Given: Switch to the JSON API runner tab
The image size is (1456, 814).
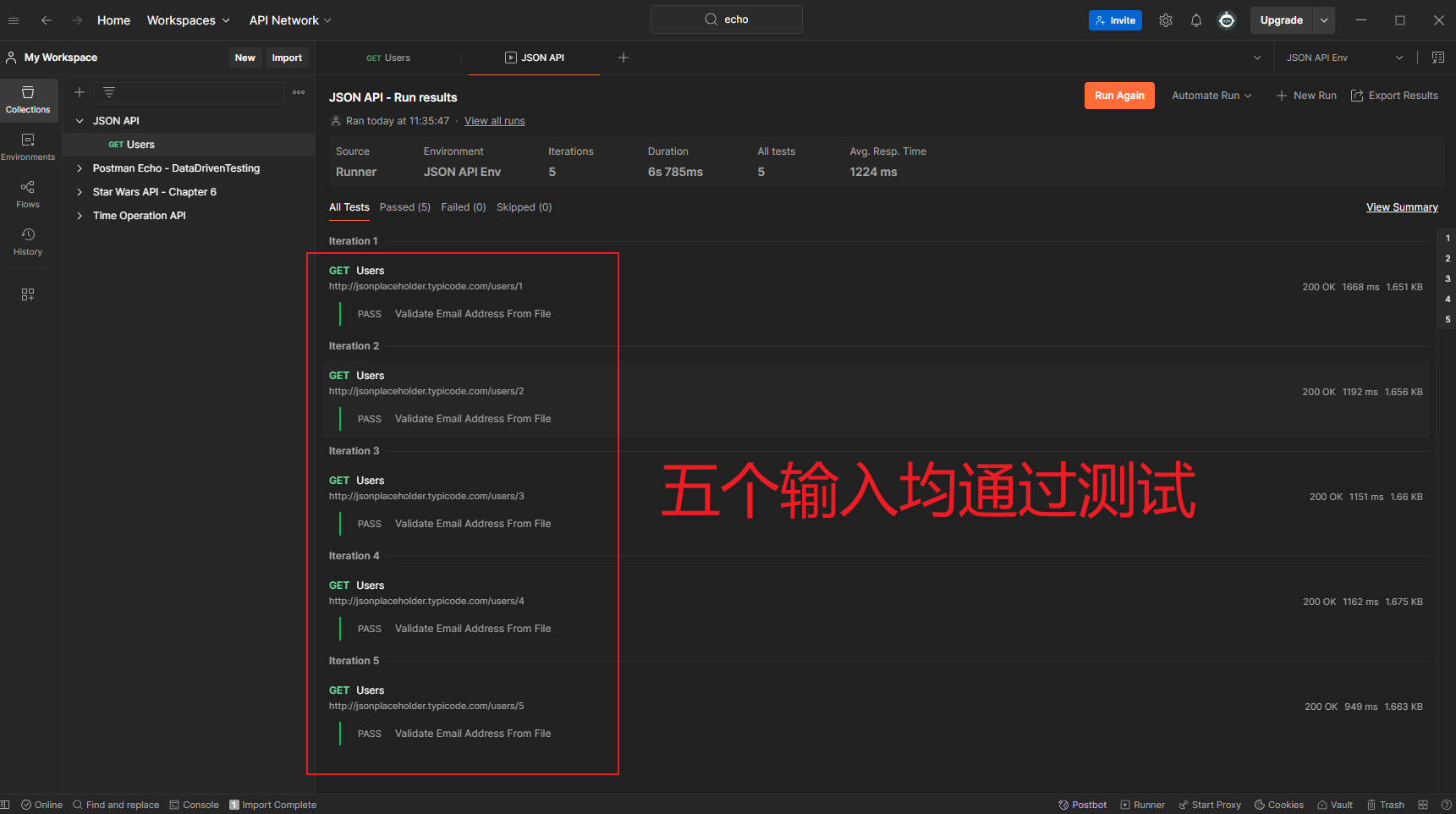Looking at the screenshot, I should pyautogui.click(x=535, y=58).
